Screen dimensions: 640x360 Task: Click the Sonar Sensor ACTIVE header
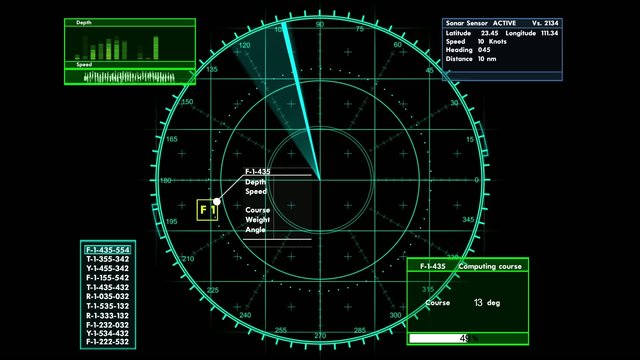tap(481, 23)
